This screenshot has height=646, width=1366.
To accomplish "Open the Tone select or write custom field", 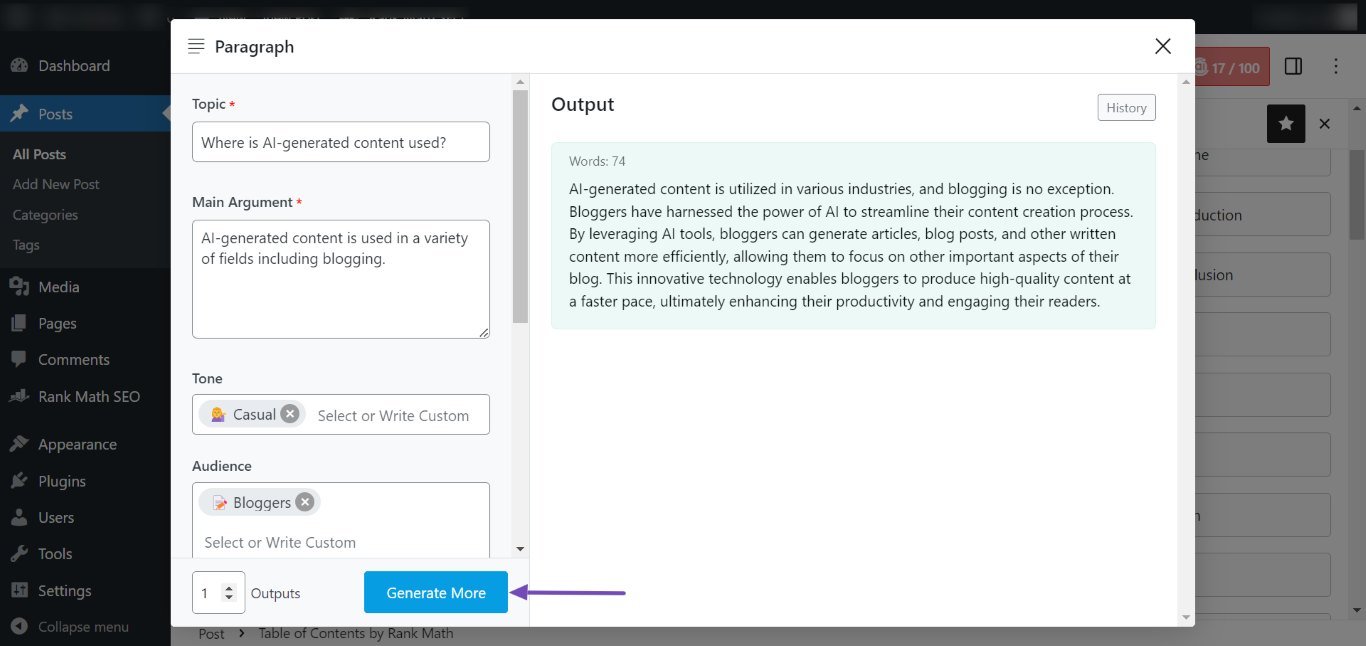I will pyautogui.click(x=393, y=415).
